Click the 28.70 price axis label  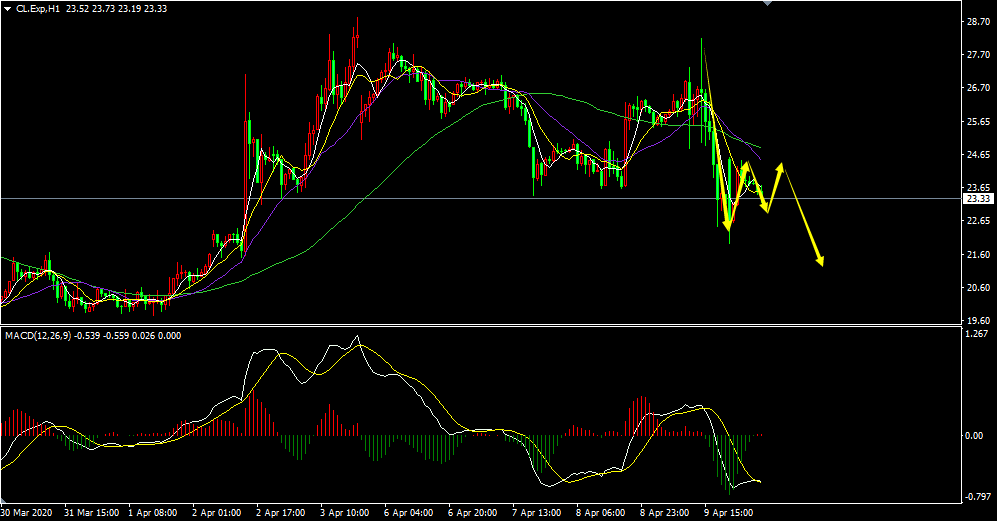coord(977,21)
